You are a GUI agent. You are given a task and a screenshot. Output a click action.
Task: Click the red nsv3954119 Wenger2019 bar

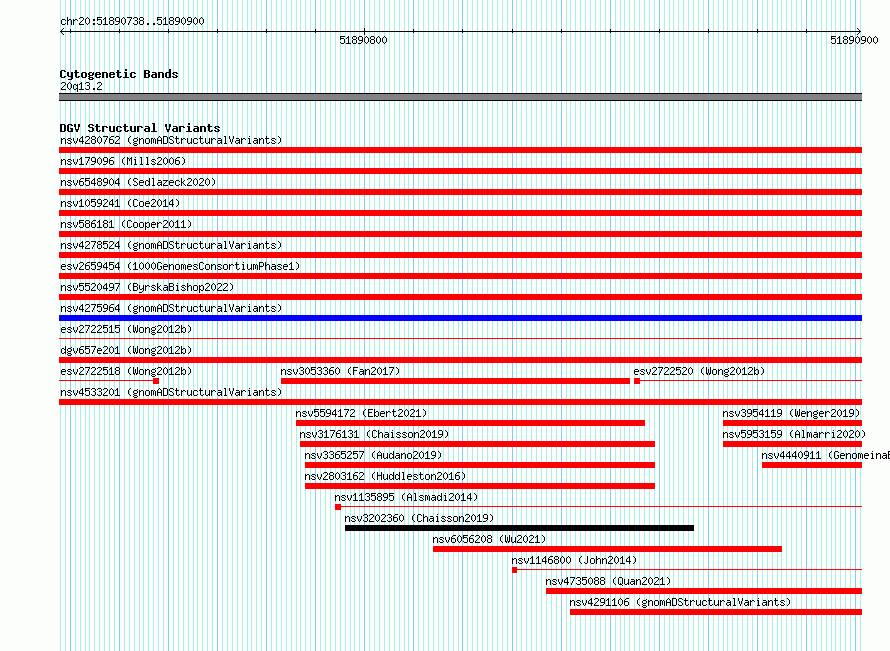tap(792, 423)
